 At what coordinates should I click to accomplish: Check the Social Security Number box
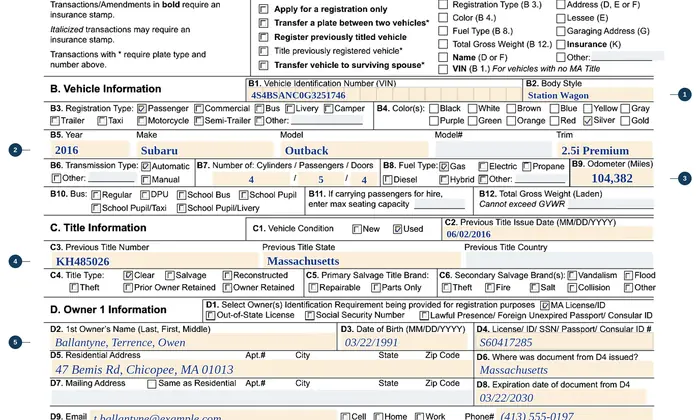[310, 316]
